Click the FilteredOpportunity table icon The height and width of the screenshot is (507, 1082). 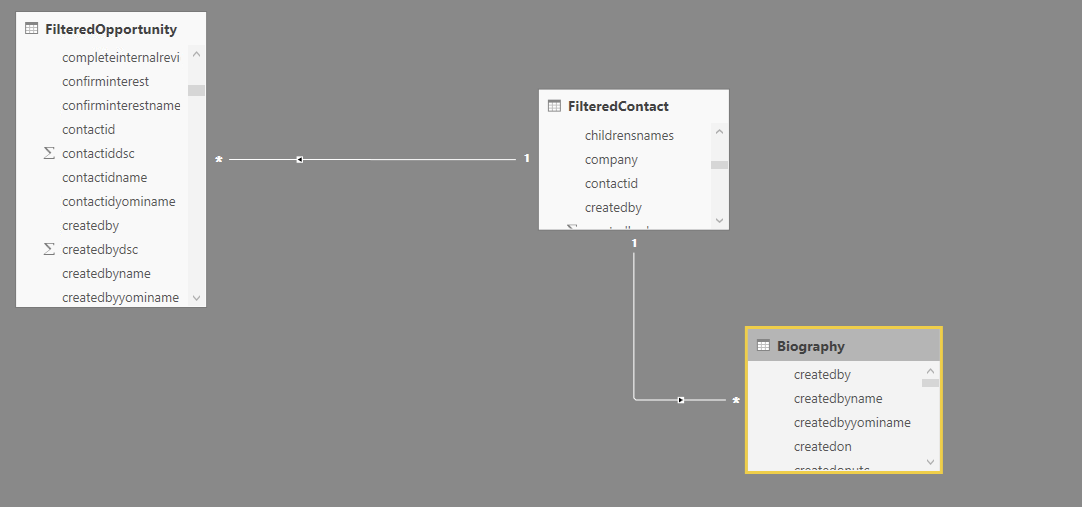(x=31, y=29)
